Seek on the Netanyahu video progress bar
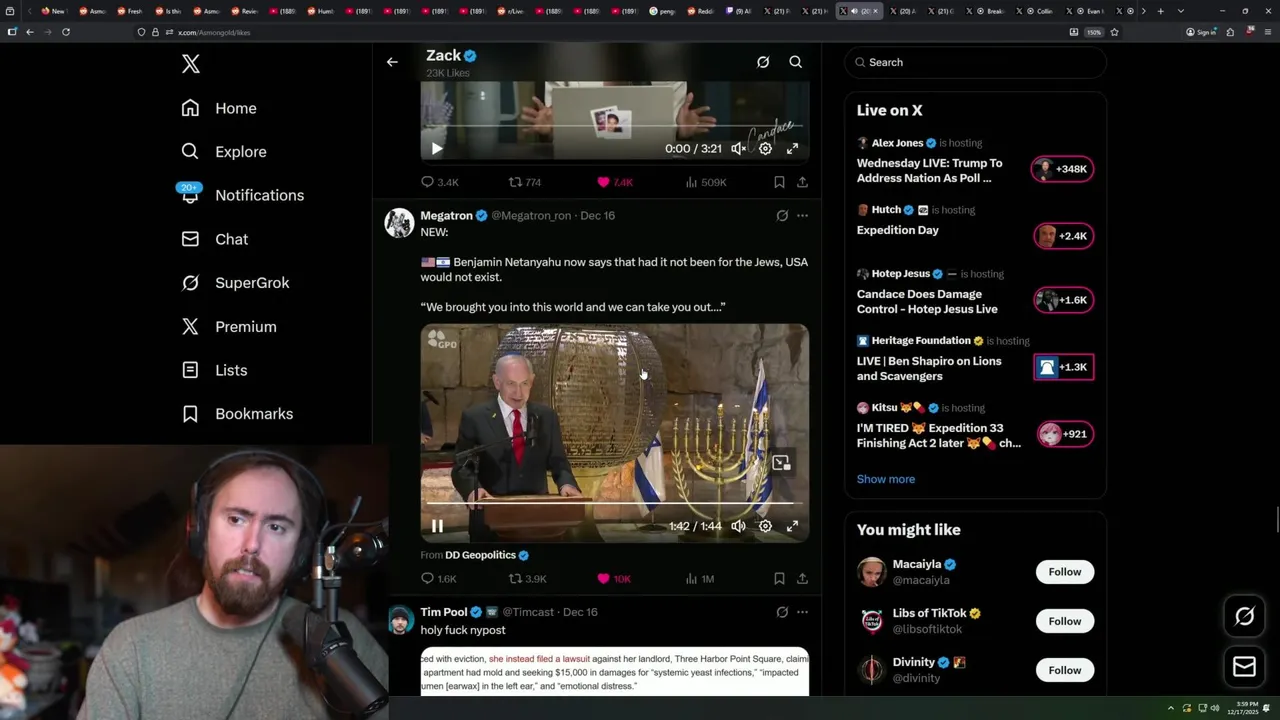The width and height of the screenshot is (1280, 720). (x=614, y=504)
